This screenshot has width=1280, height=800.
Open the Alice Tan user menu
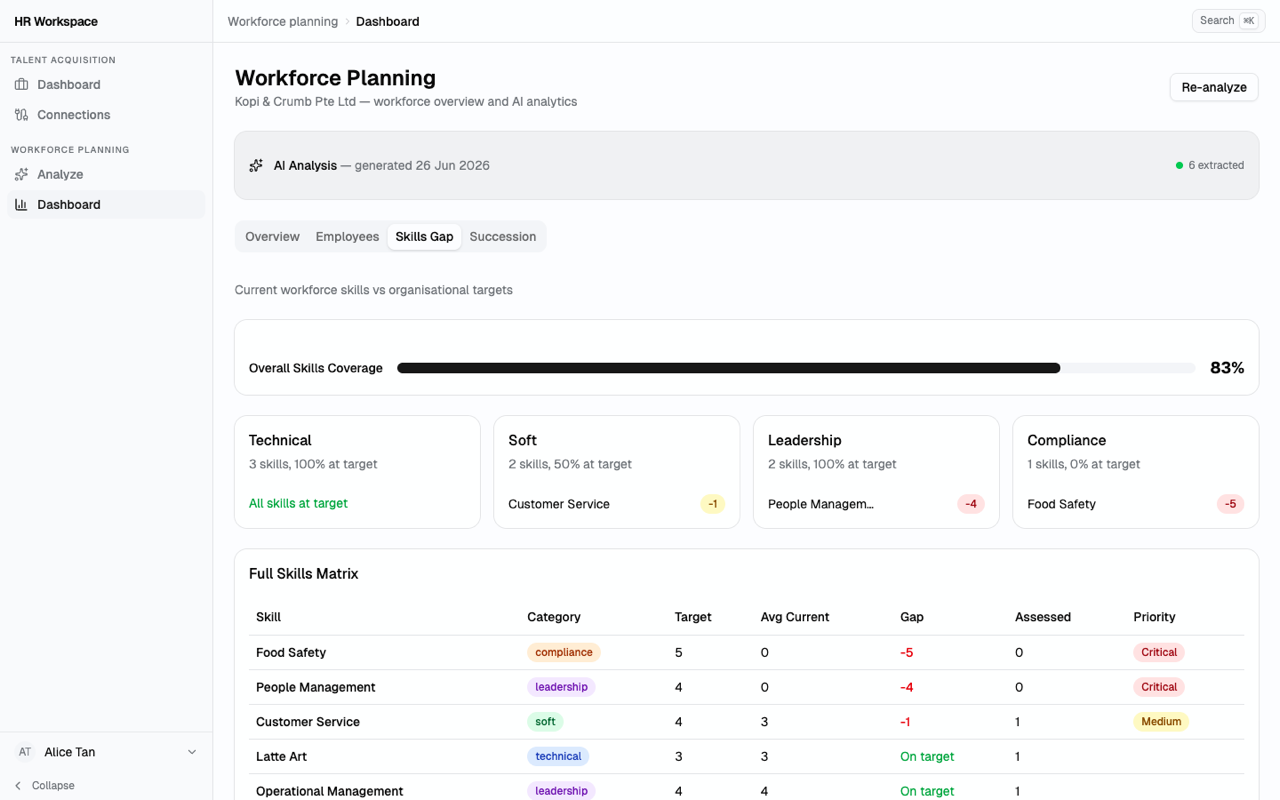click(106, 752)
